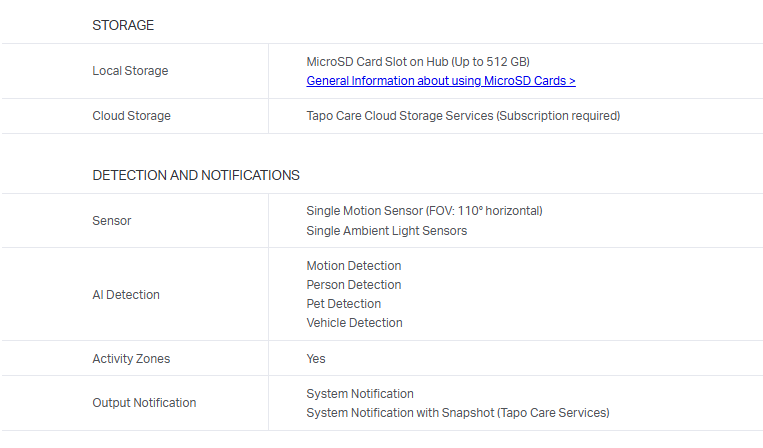Click the Pet Detection entry
The width and height of the screenshot is (763, 448).
coord(343,304)
